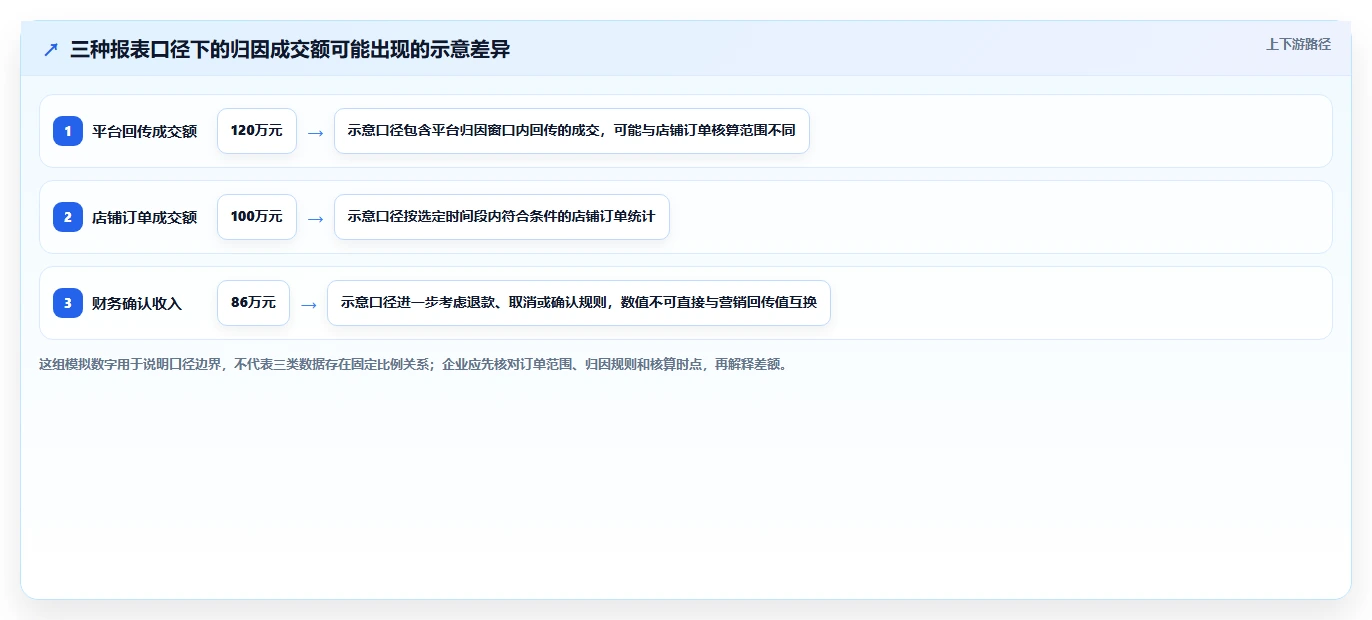
Task: Select the title 三种报表口径下的归因成交额可能出现的示意差异
Action: click(x=290, y=49)
